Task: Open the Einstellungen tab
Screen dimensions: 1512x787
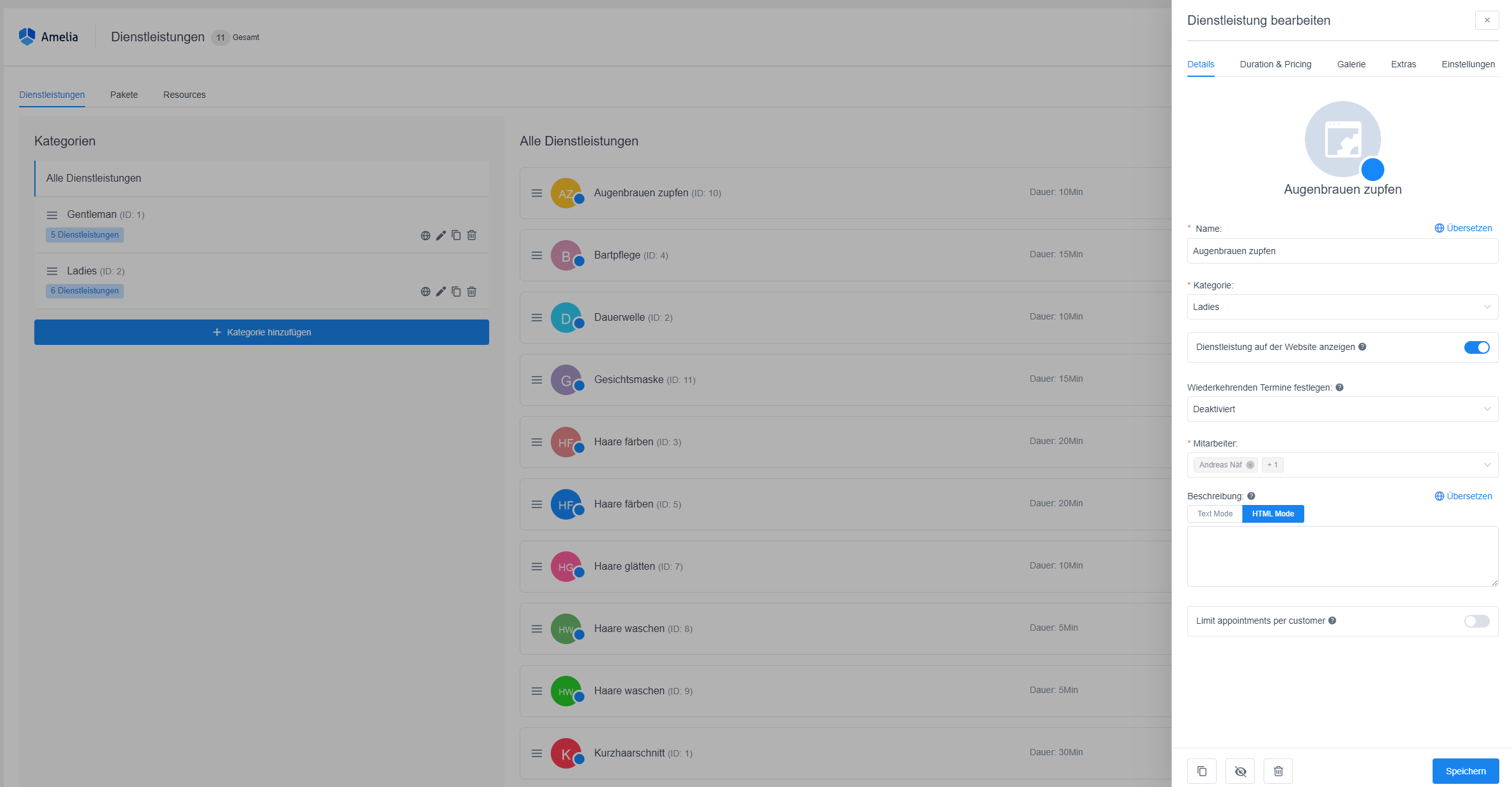Action: click(1468, 64)
